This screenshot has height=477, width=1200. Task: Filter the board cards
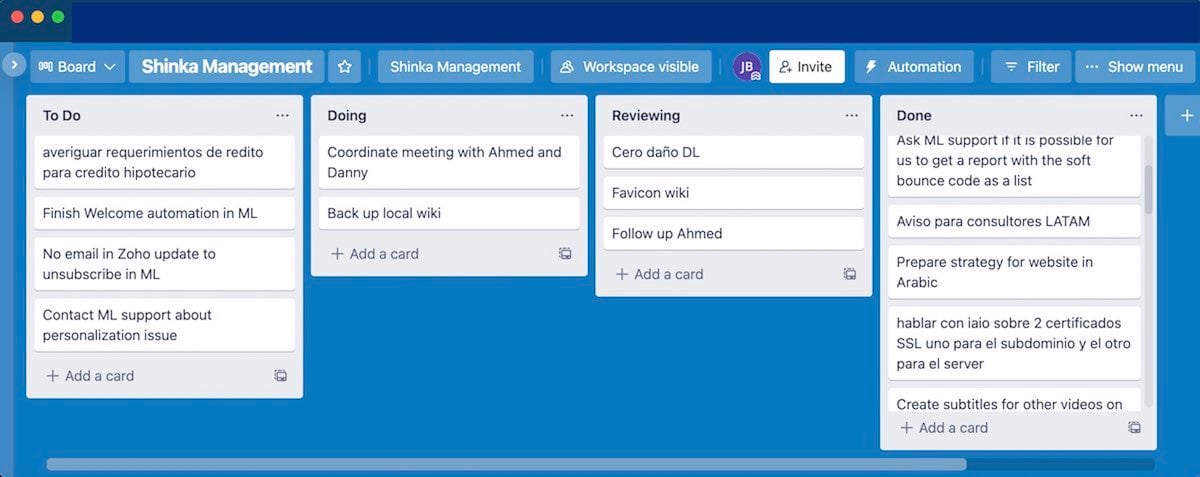1031,67
